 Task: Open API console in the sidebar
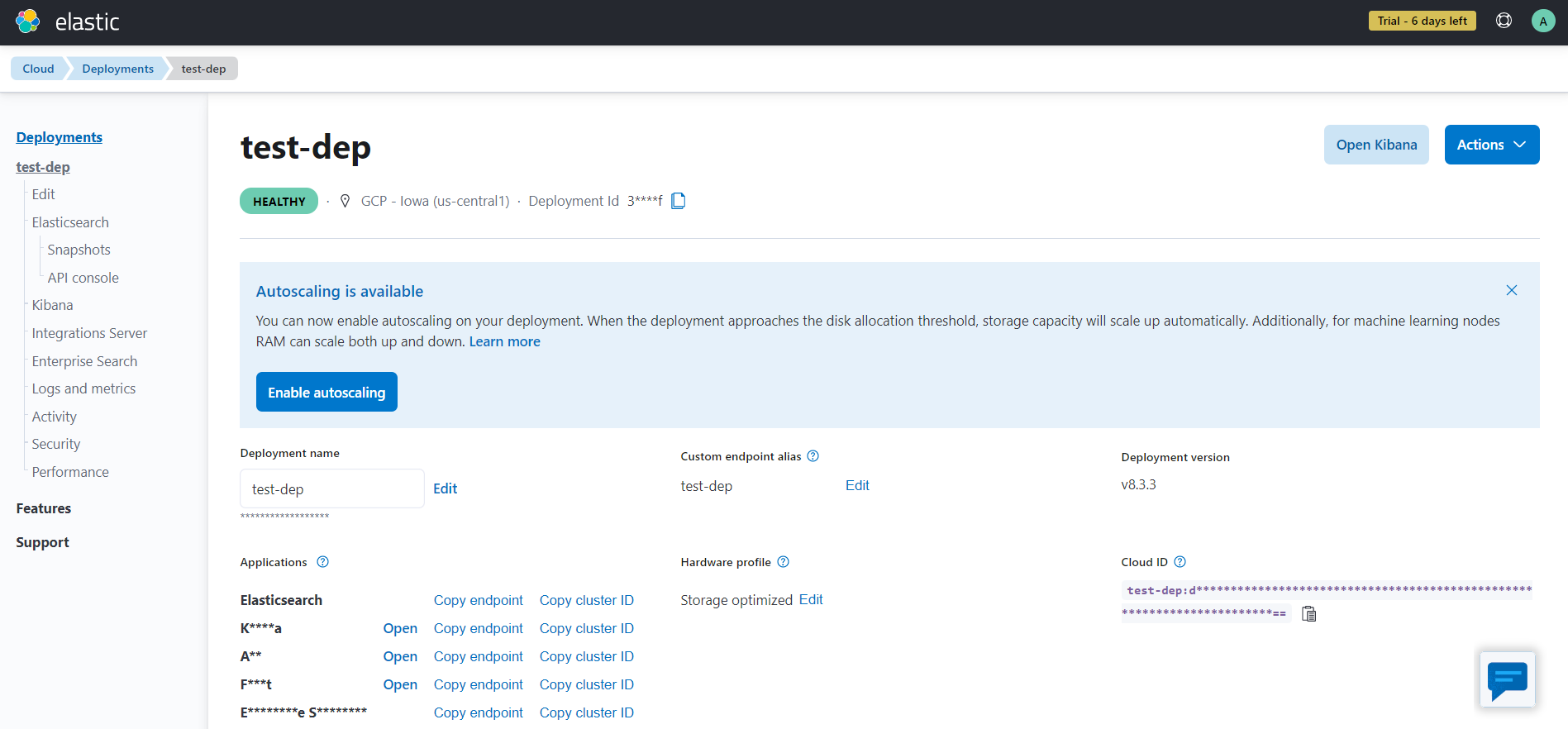coord(83,278)
